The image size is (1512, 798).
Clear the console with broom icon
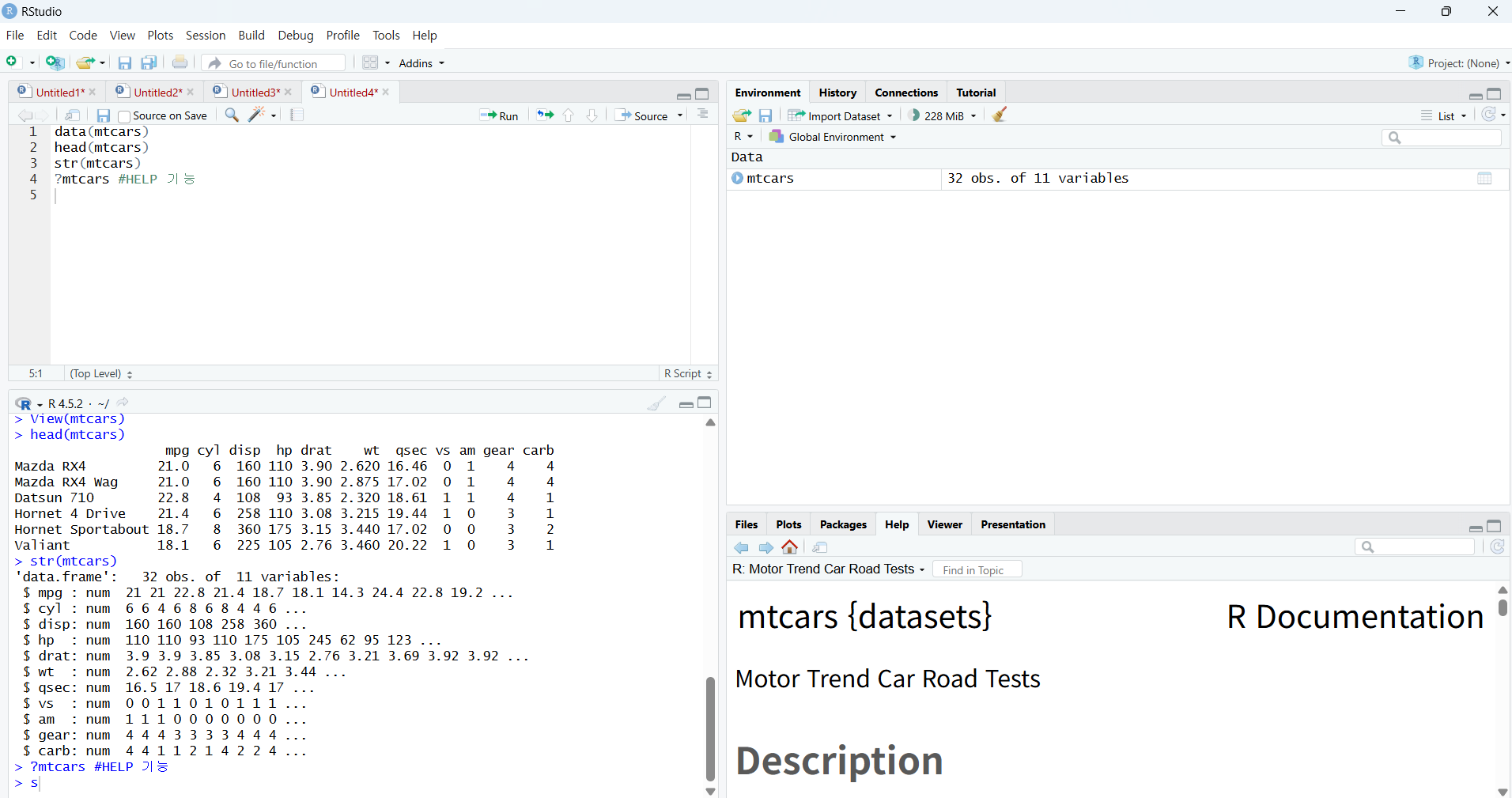(656, 403)
